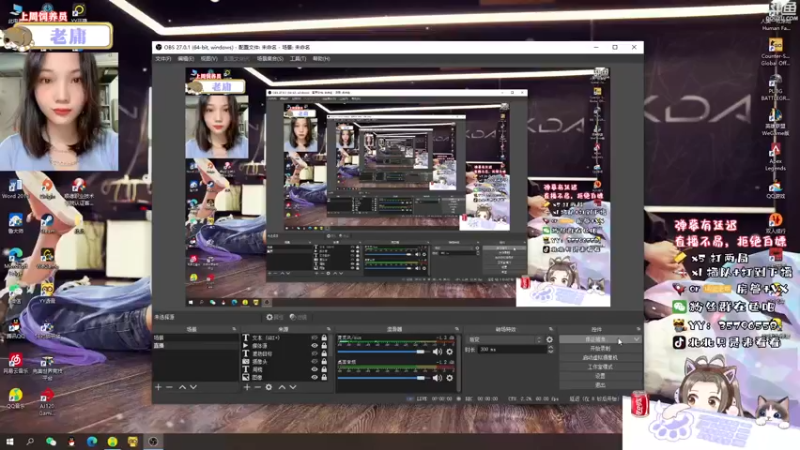Expand the streaming button dropdown arrow
This screenshot has width=800, height=450.
click(637, 339)
